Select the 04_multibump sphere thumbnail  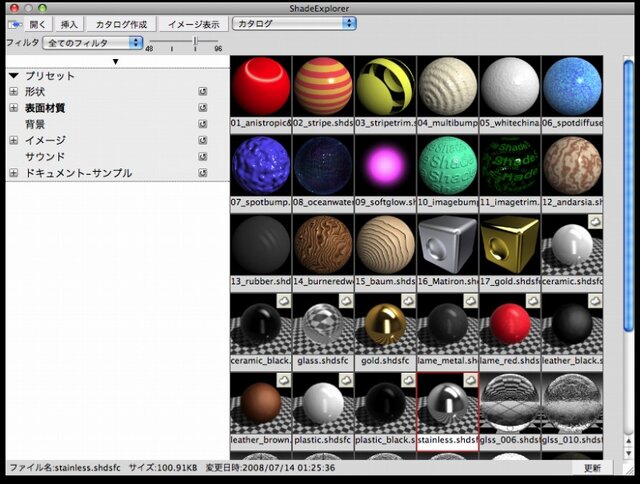(x=448, y=87)
